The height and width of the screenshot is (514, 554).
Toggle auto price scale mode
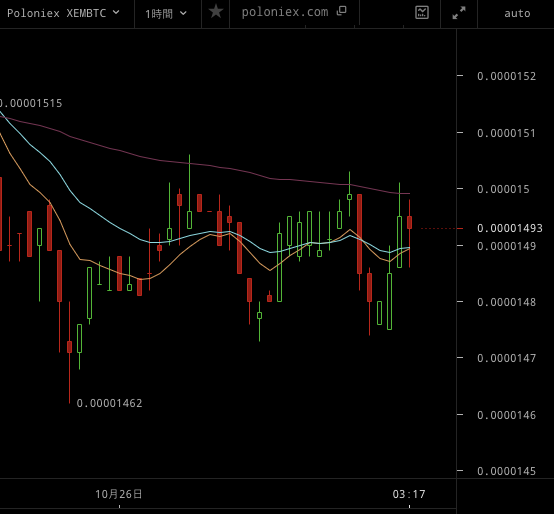(x=517, y=13)
